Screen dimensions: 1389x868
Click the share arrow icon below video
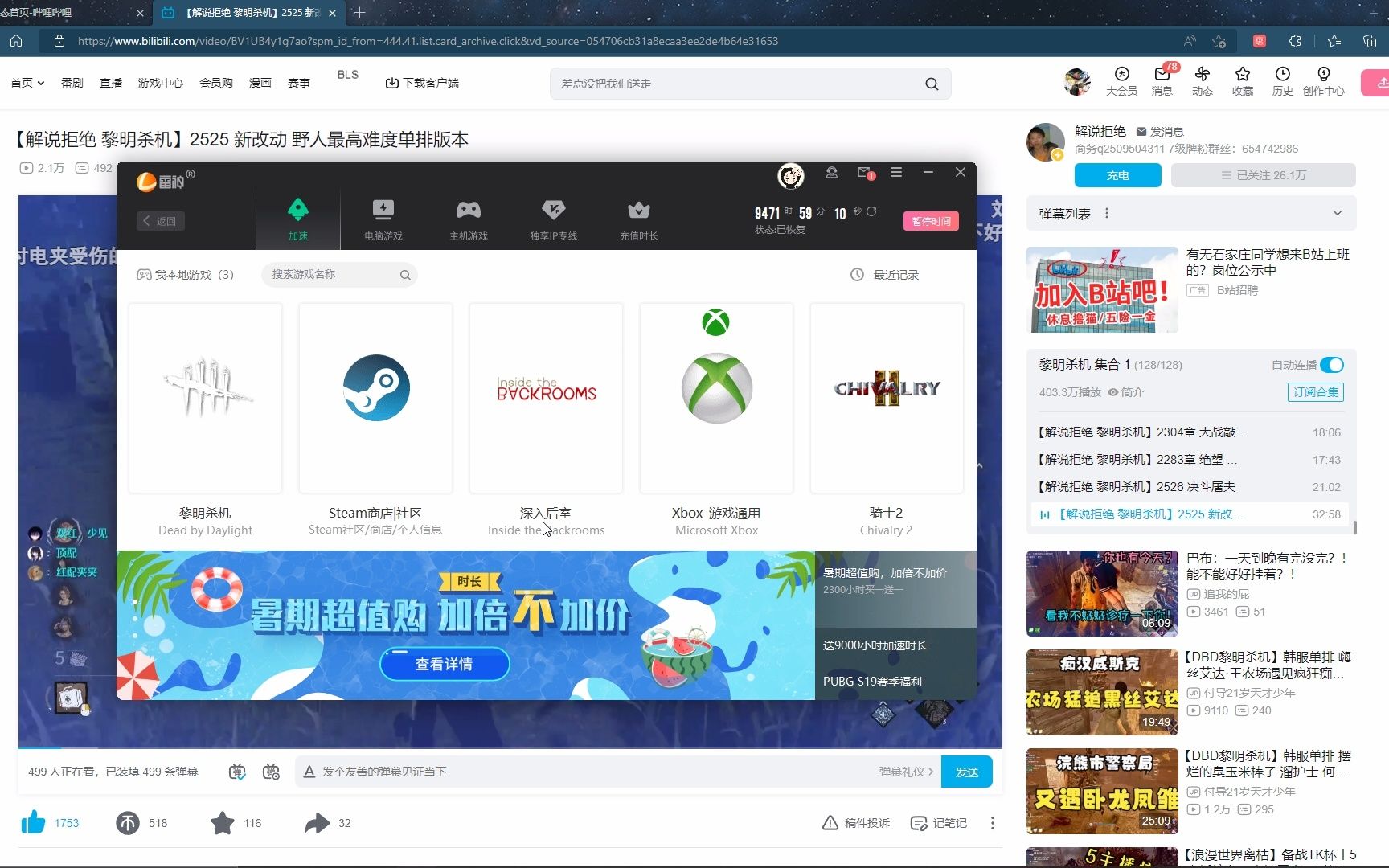(318, 823)
